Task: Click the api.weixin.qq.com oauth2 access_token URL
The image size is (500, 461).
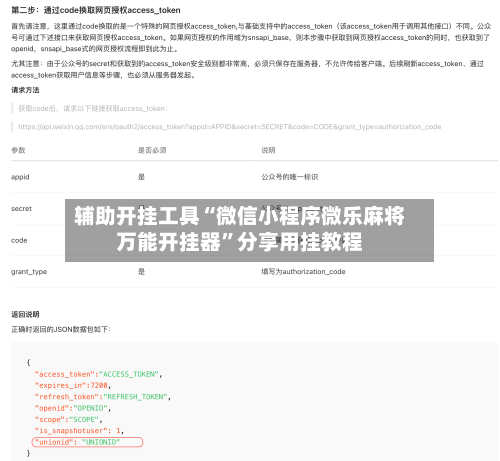Action: [230, 127]
